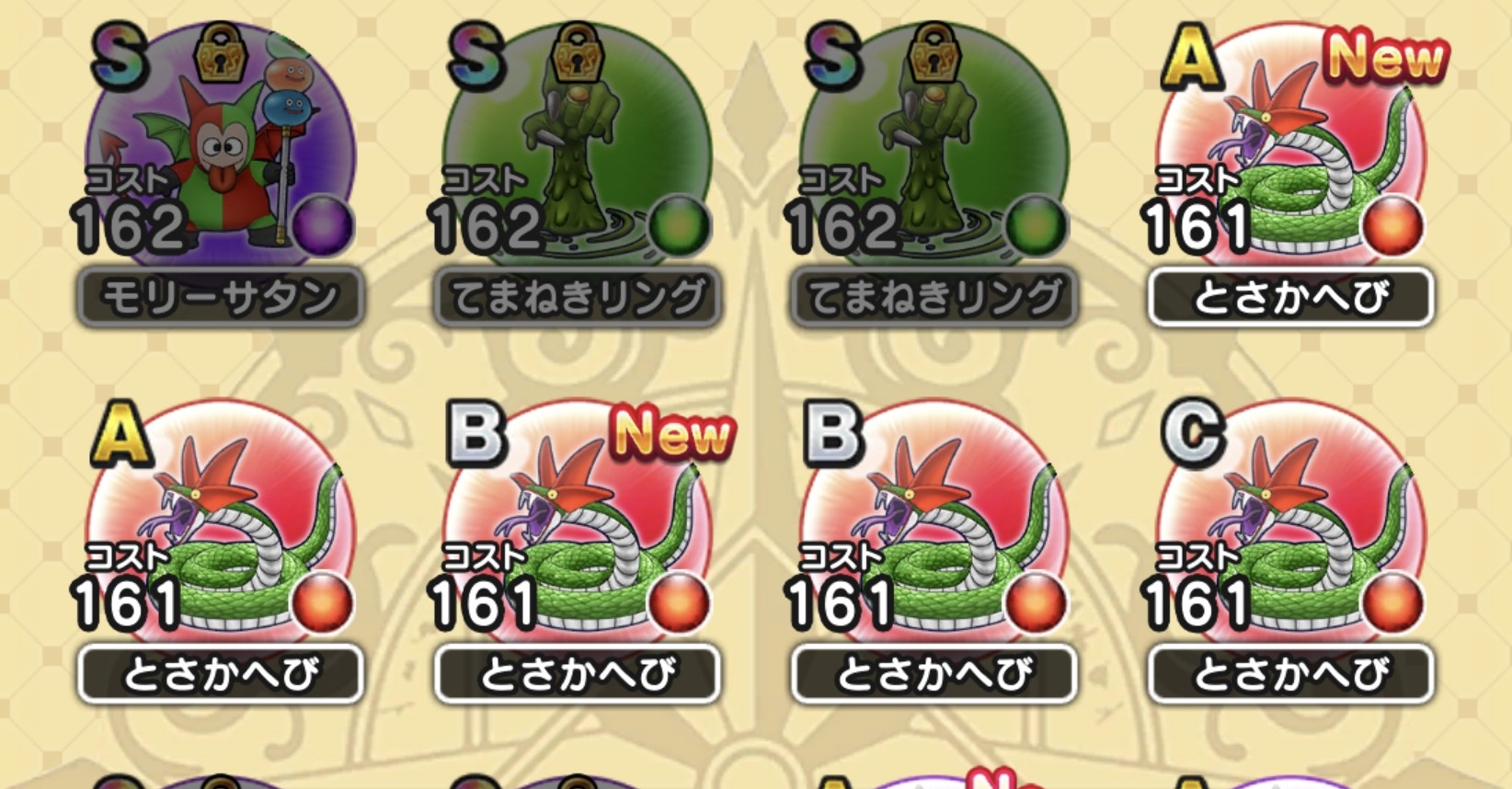Toggle padlock on てまねきリング nearest A-rank とさかへび
Viewport: 1512px width, 789px height.
point(934,54)
